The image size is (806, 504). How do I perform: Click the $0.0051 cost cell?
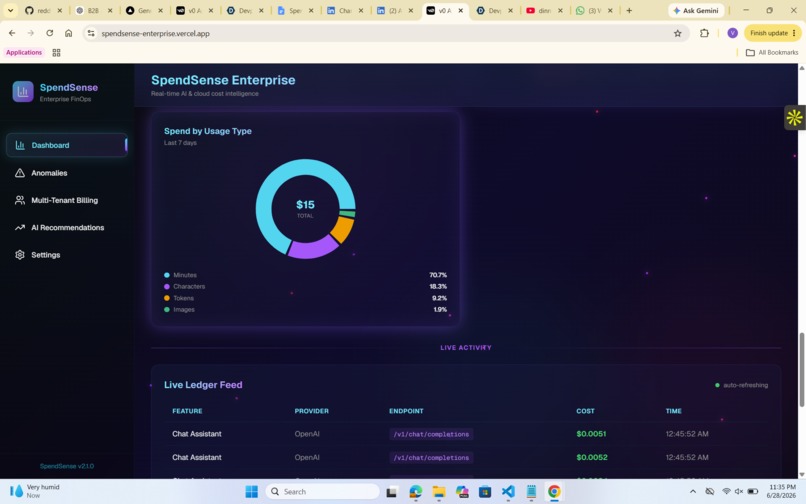pyautogui.click(x=591, y=434)
